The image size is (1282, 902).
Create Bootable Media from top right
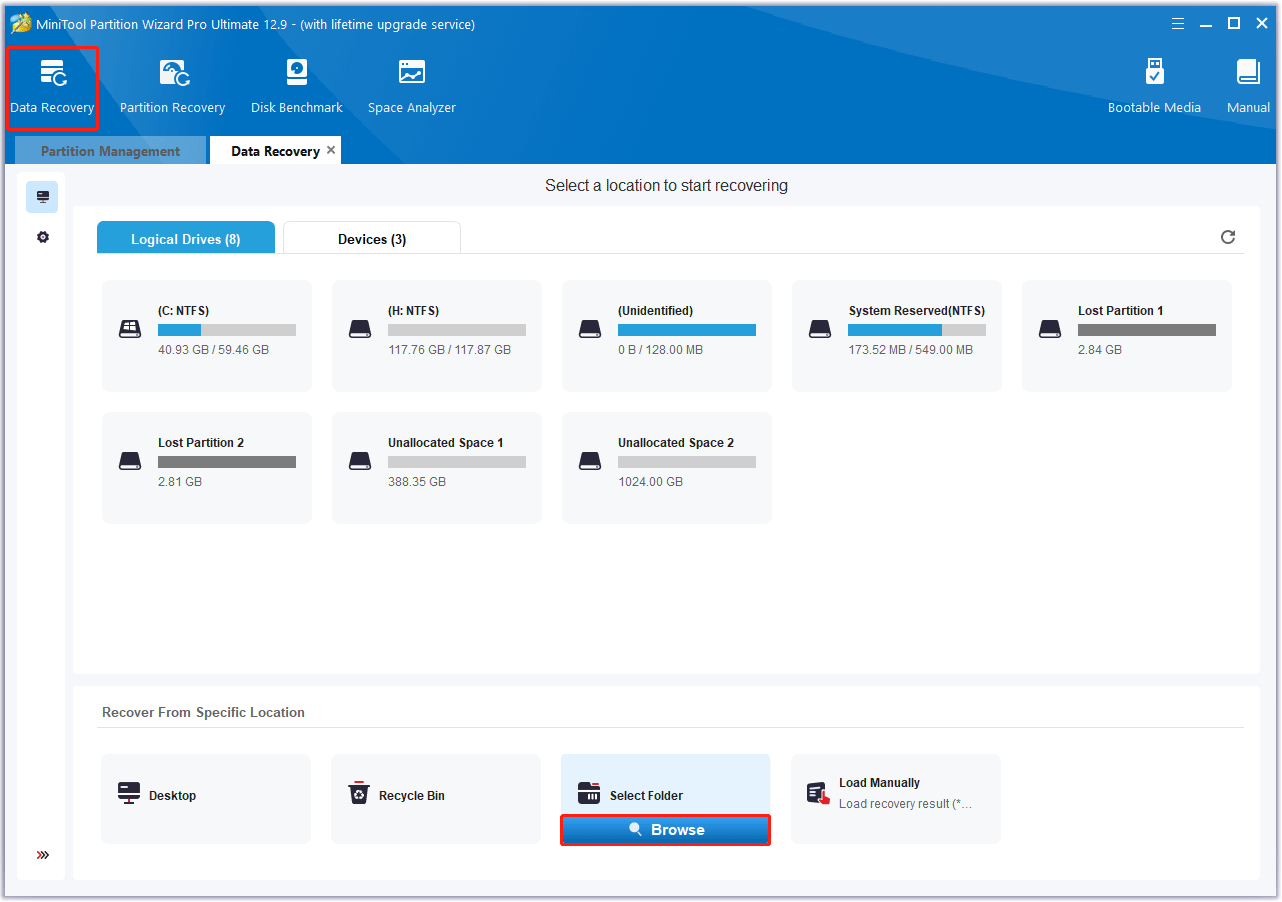pyautogui.click(x=1154, y=87)
